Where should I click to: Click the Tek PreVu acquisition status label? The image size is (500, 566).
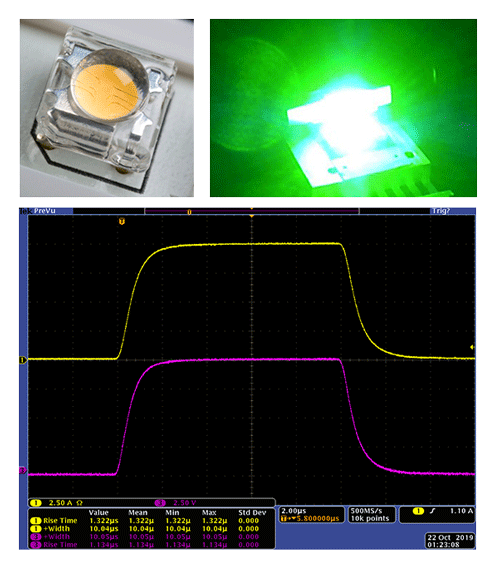click(x=38, y=211)
